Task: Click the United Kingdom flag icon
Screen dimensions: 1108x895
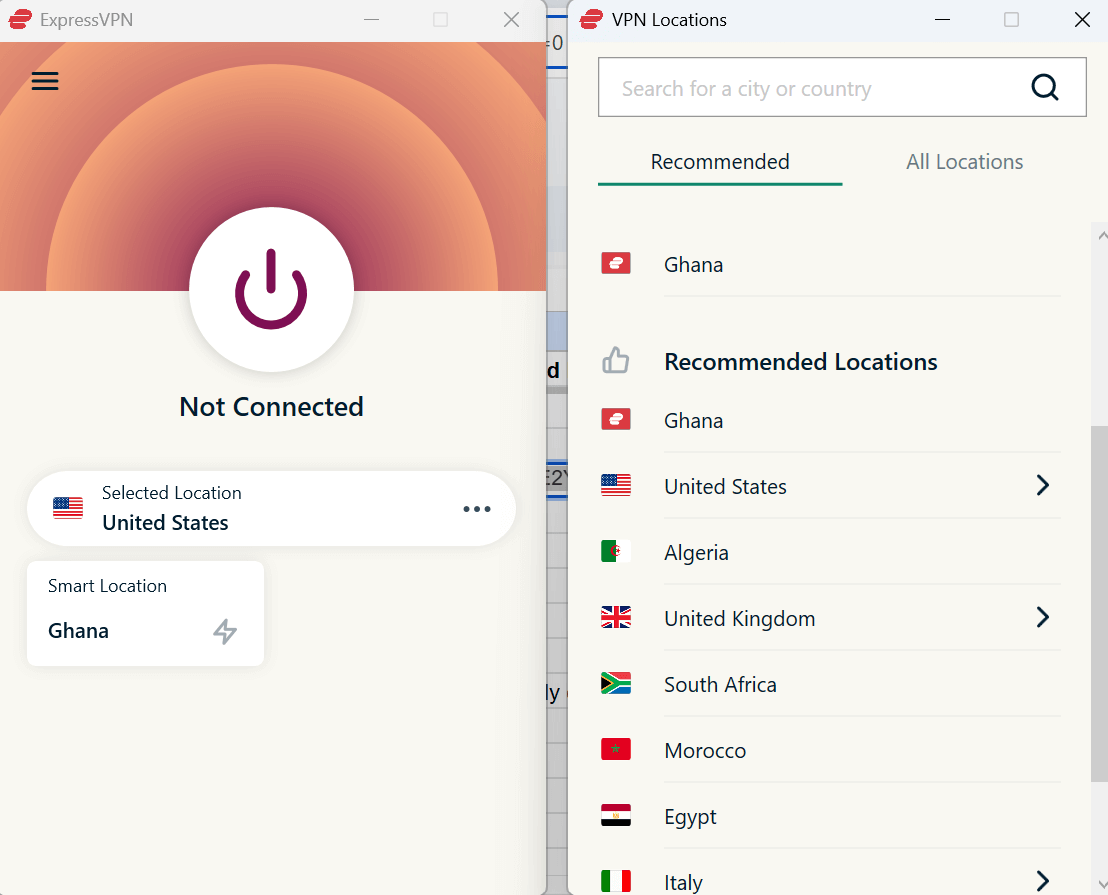Action: [x=615, y=617]
